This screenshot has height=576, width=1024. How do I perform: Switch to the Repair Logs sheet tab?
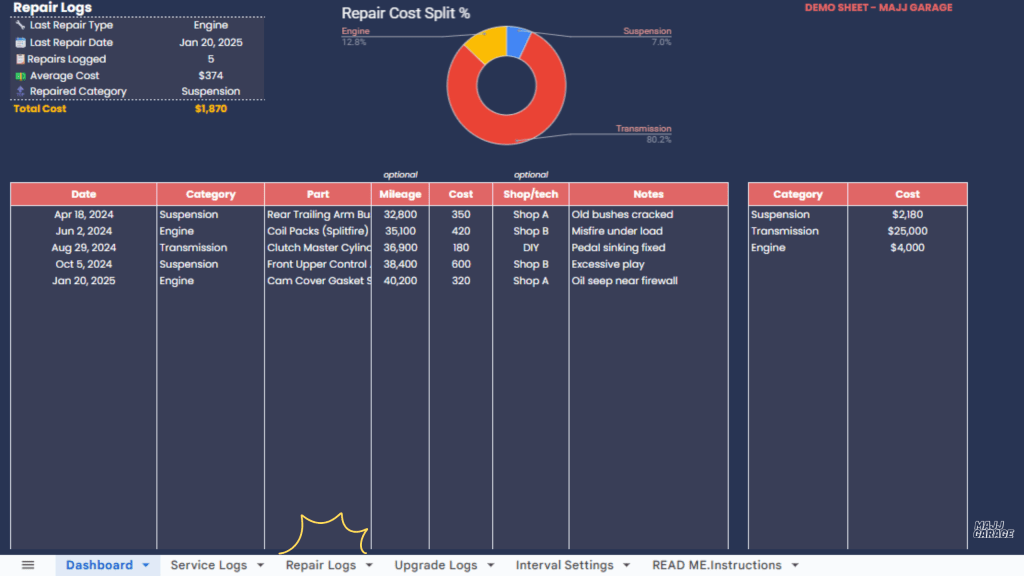click(320, 565)
